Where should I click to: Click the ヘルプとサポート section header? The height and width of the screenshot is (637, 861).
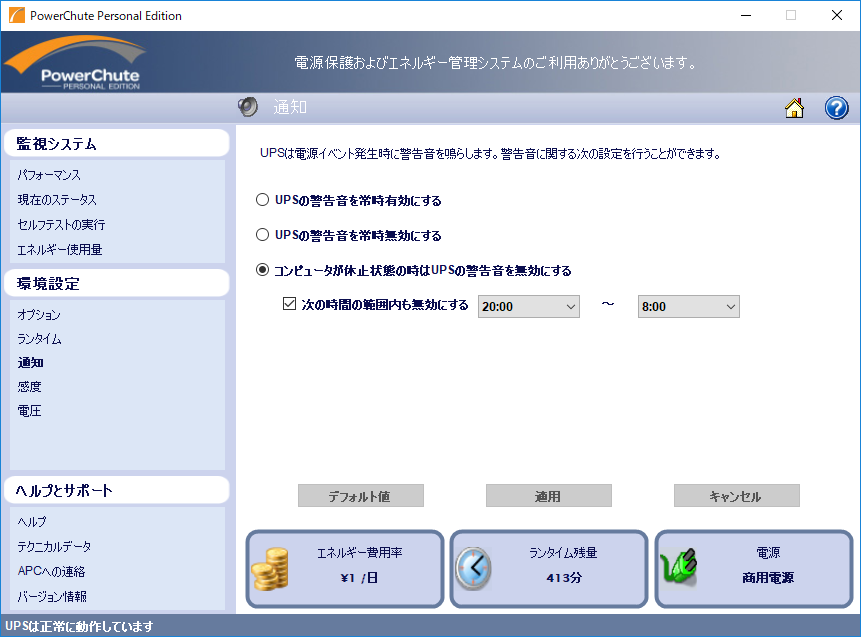click(x=116, y=490)
